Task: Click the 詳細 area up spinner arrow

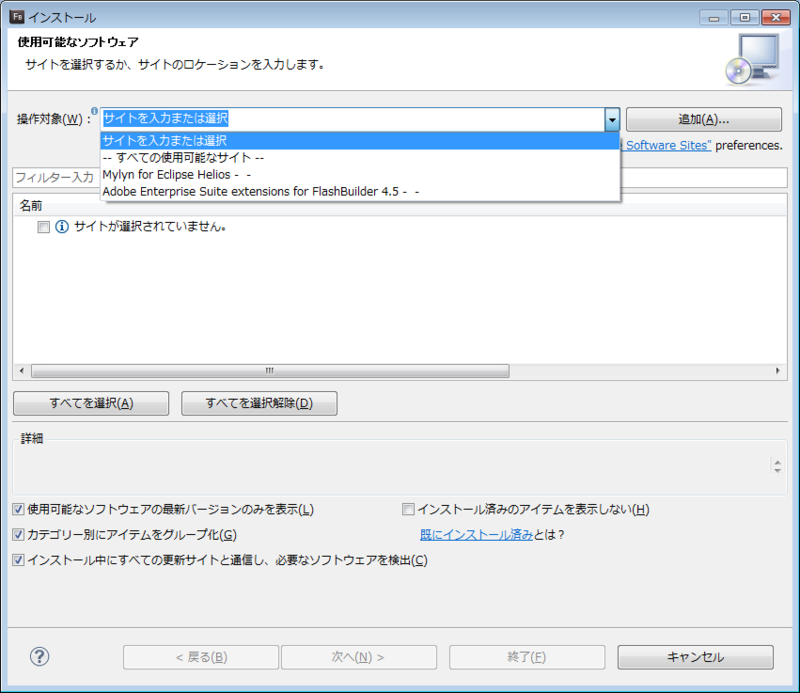Action: pos(778,462)
